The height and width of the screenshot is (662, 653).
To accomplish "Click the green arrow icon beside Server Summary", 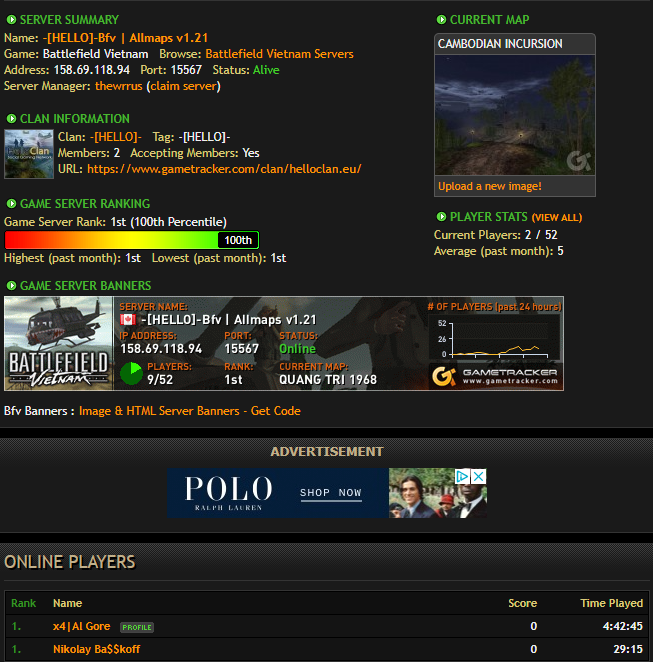I will [x=11, y=19].
